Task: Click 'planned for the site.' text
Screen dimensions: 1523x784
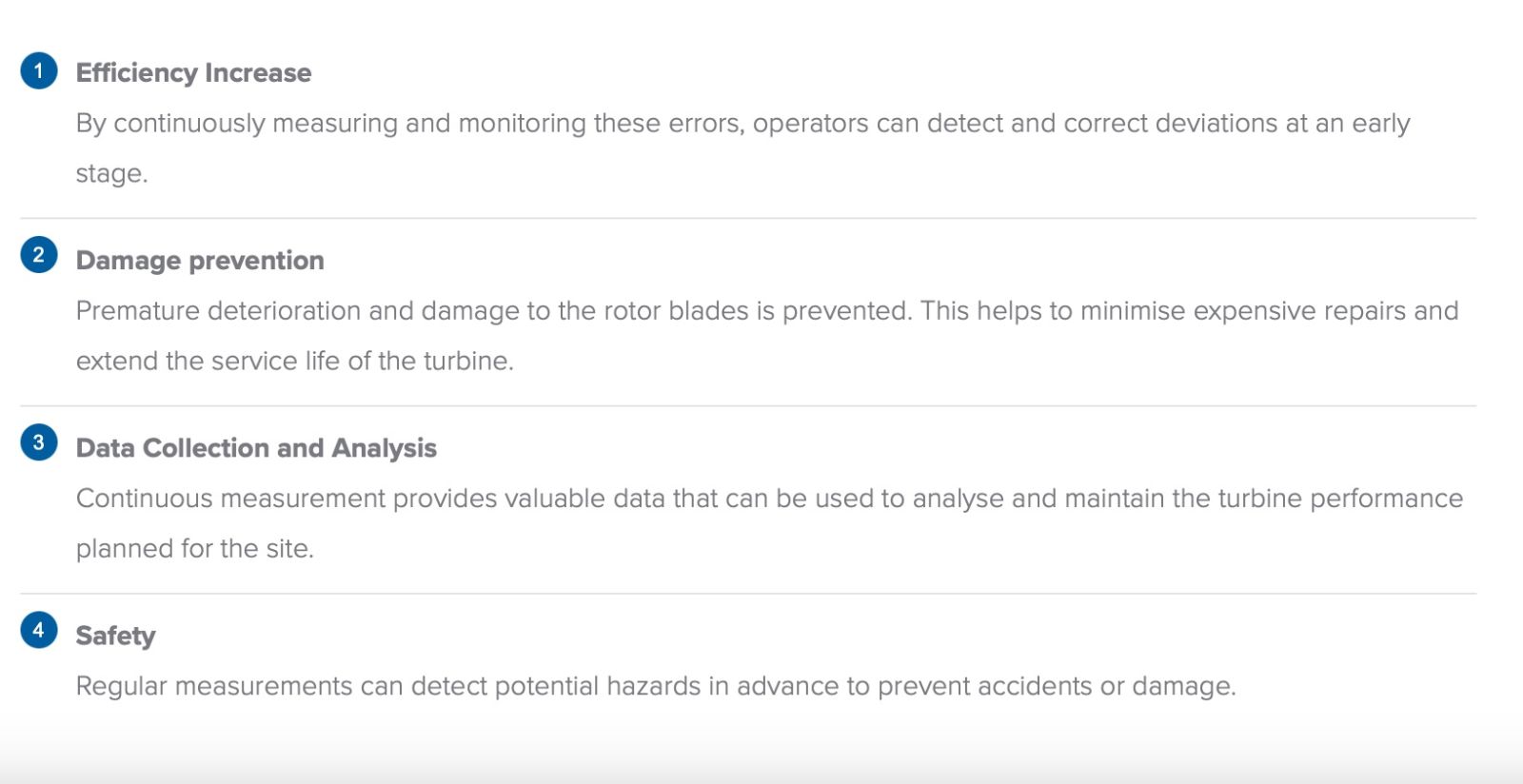Action: (195, 549)
